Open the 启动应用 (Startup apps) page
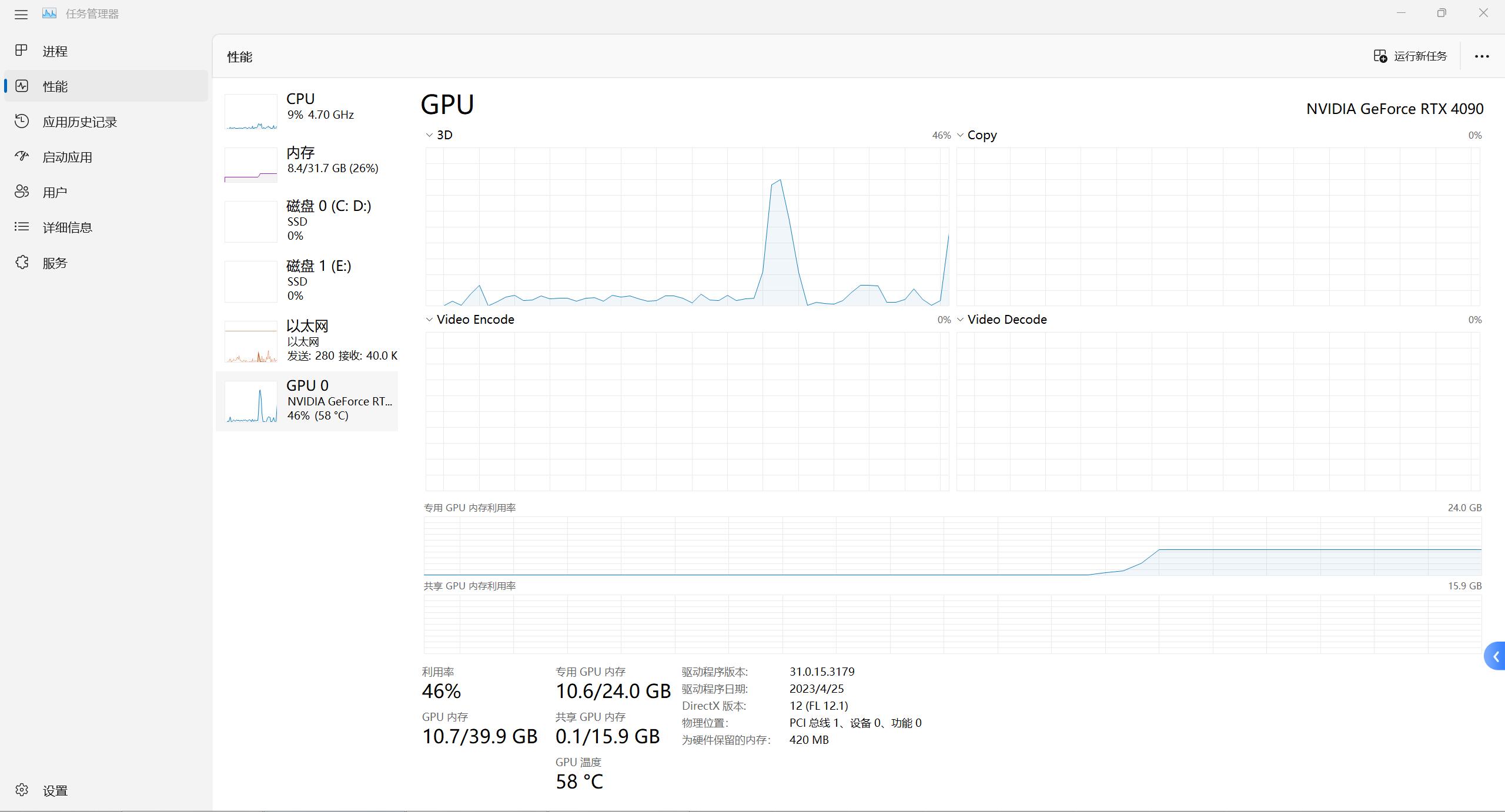The width and height of the screenshot is (1505, 812). pos(67,157)
